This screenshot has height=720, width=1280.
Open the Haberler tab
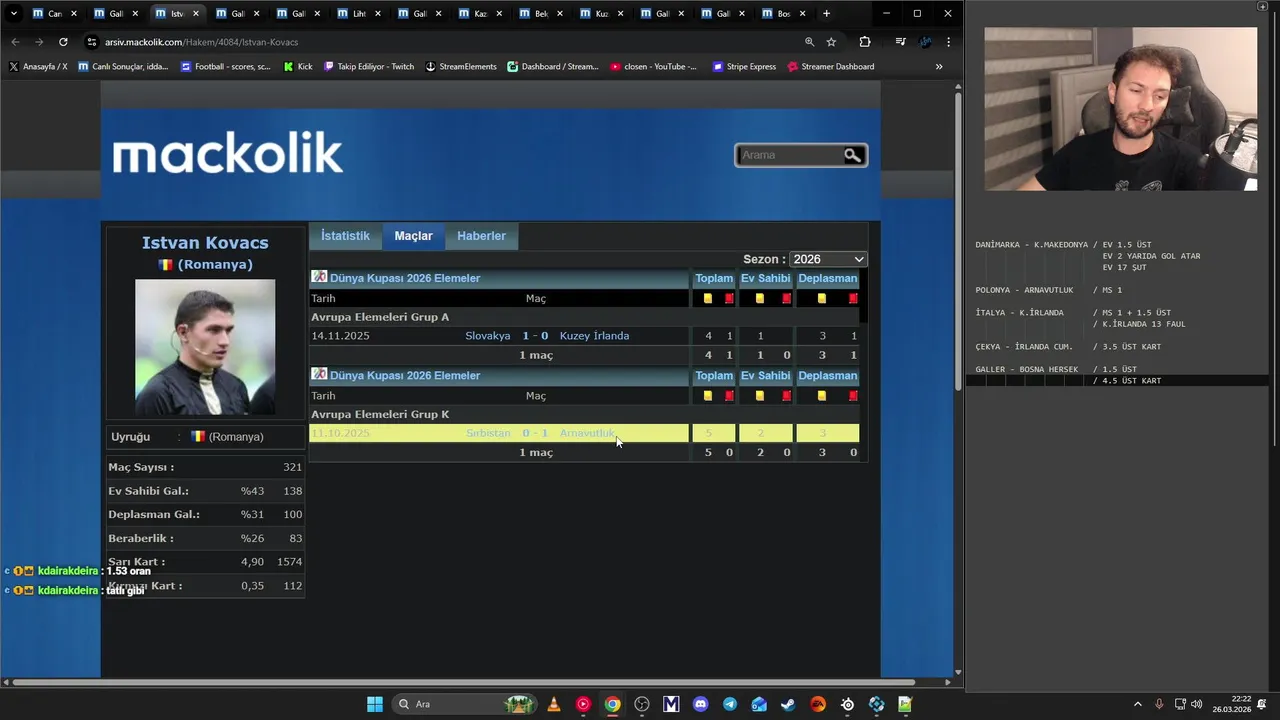(481, 236)
